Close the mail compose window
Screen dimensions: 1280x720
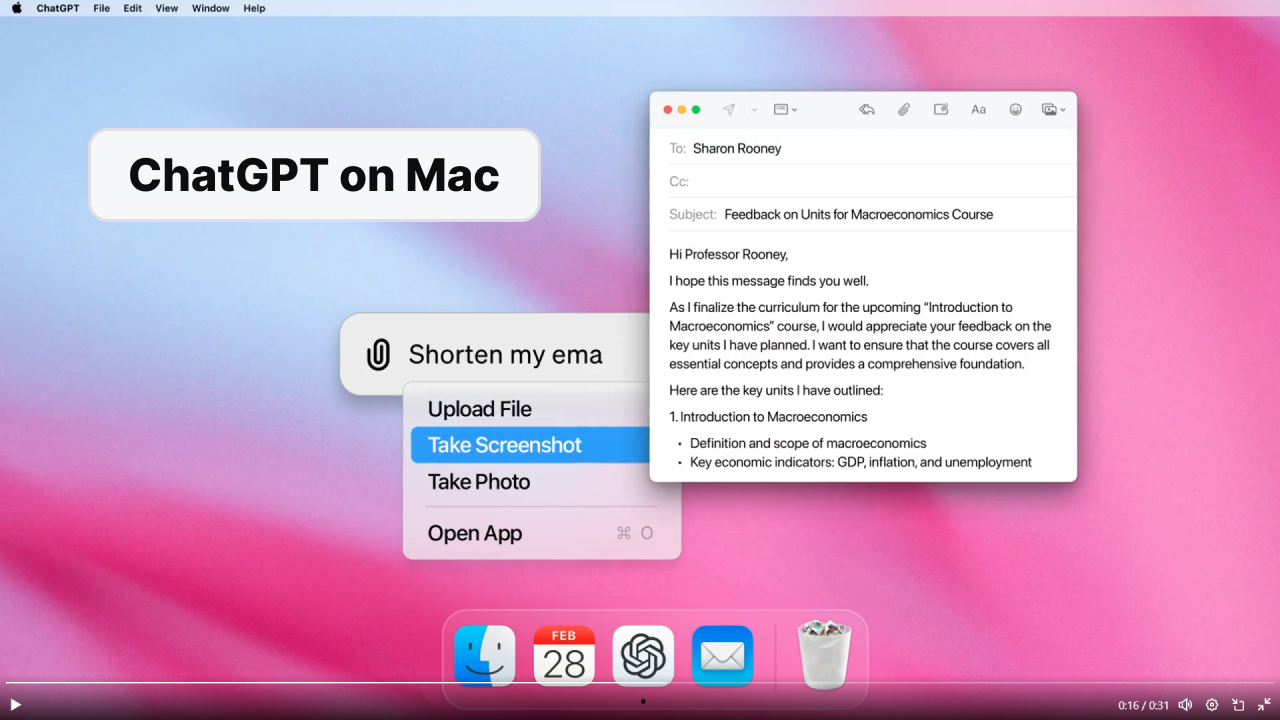pyautogui.click(x=668, y=110)
